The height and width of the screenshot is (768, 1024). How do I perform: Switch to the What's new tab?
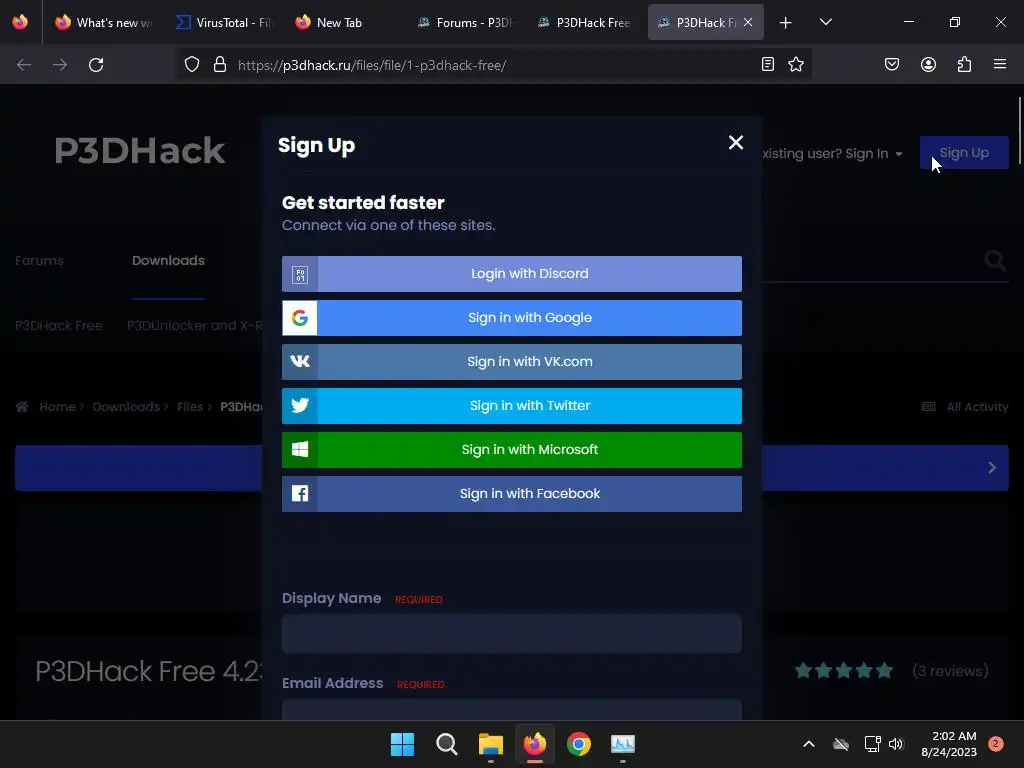pyautogui.click(x=103, y=23)
